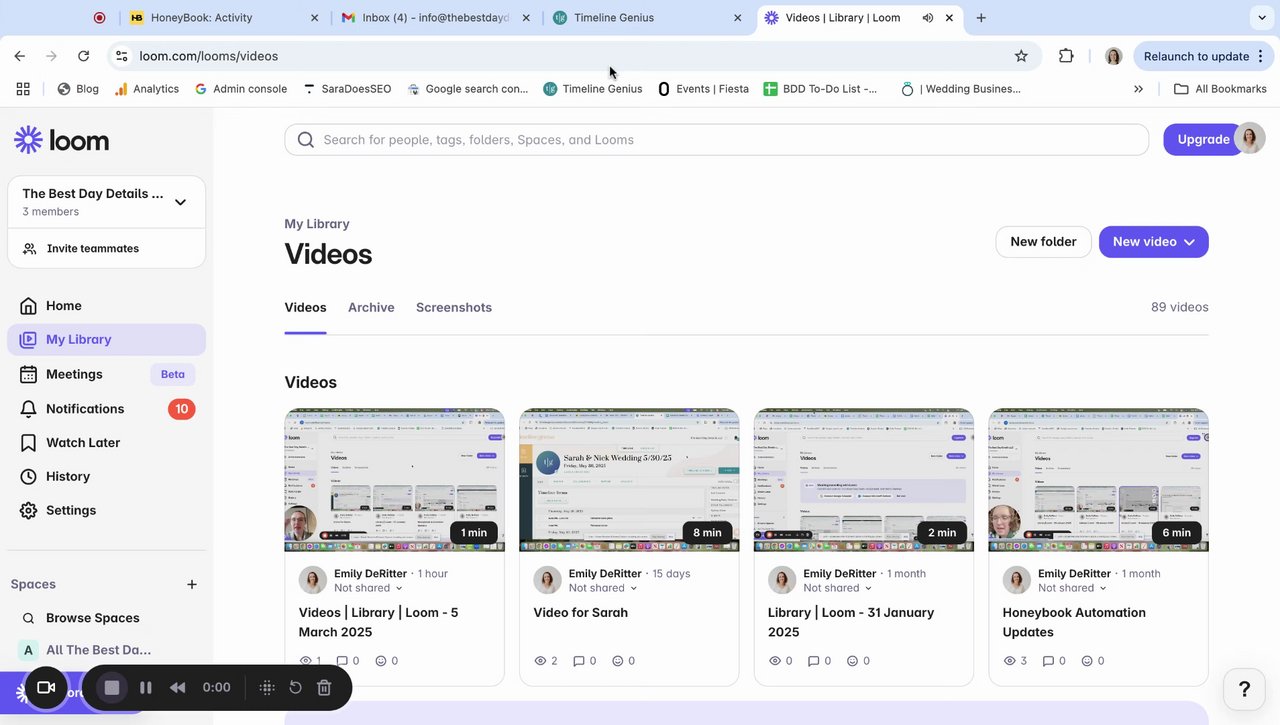
Task: Open the Chrome menu three dots
Action: pos(1261,56)
